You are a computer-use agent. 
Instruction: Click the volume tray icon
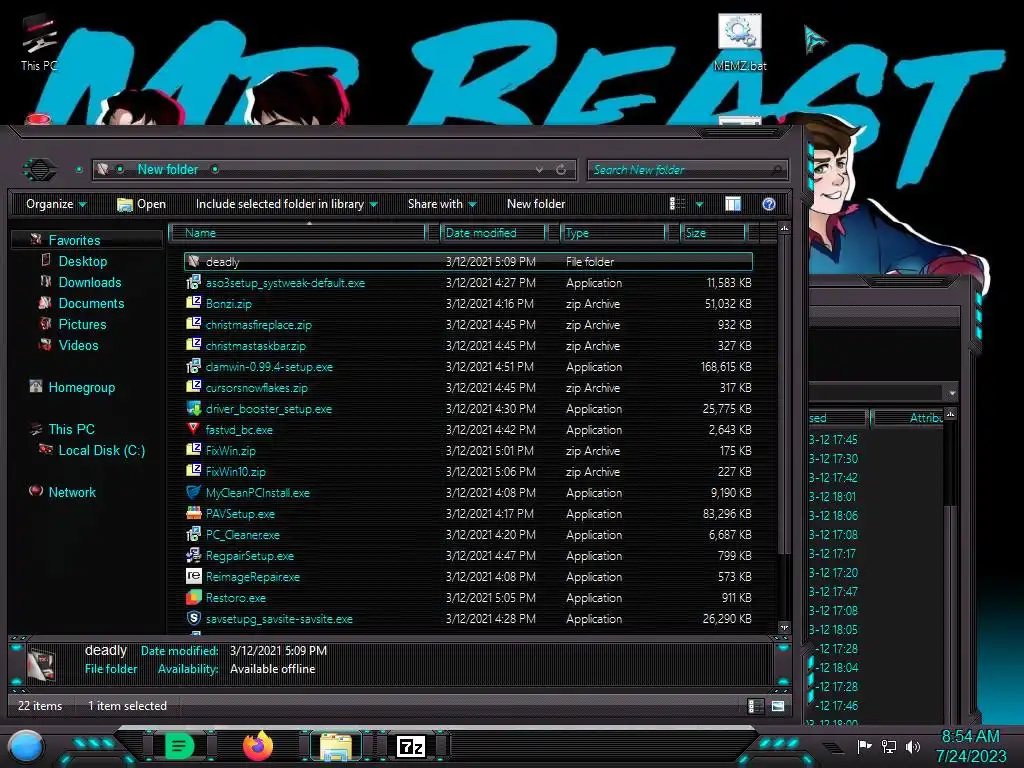pyautogui.click(x=913, y=746)
